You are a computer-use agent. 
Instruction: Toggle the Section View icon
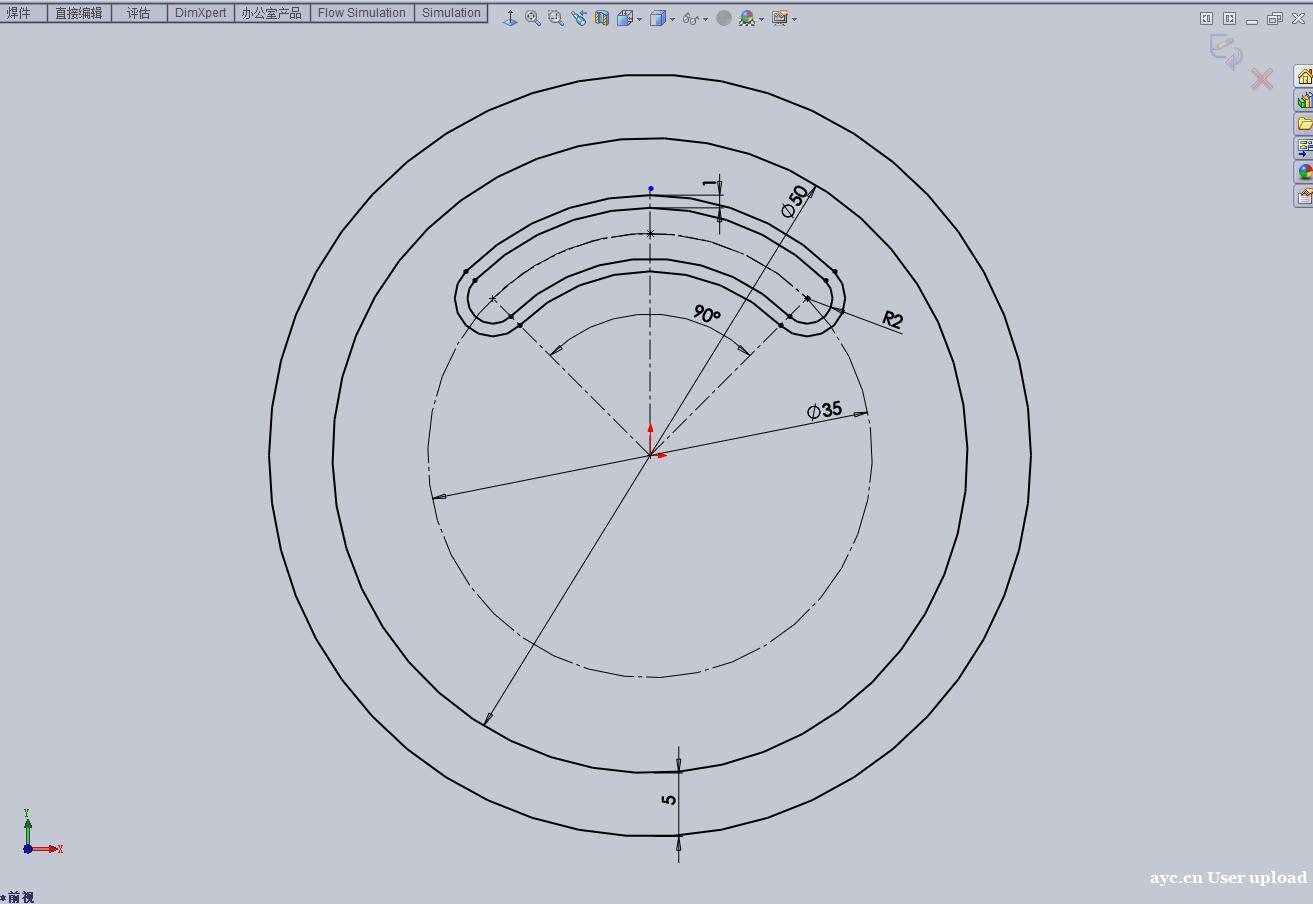click(602, 18)
